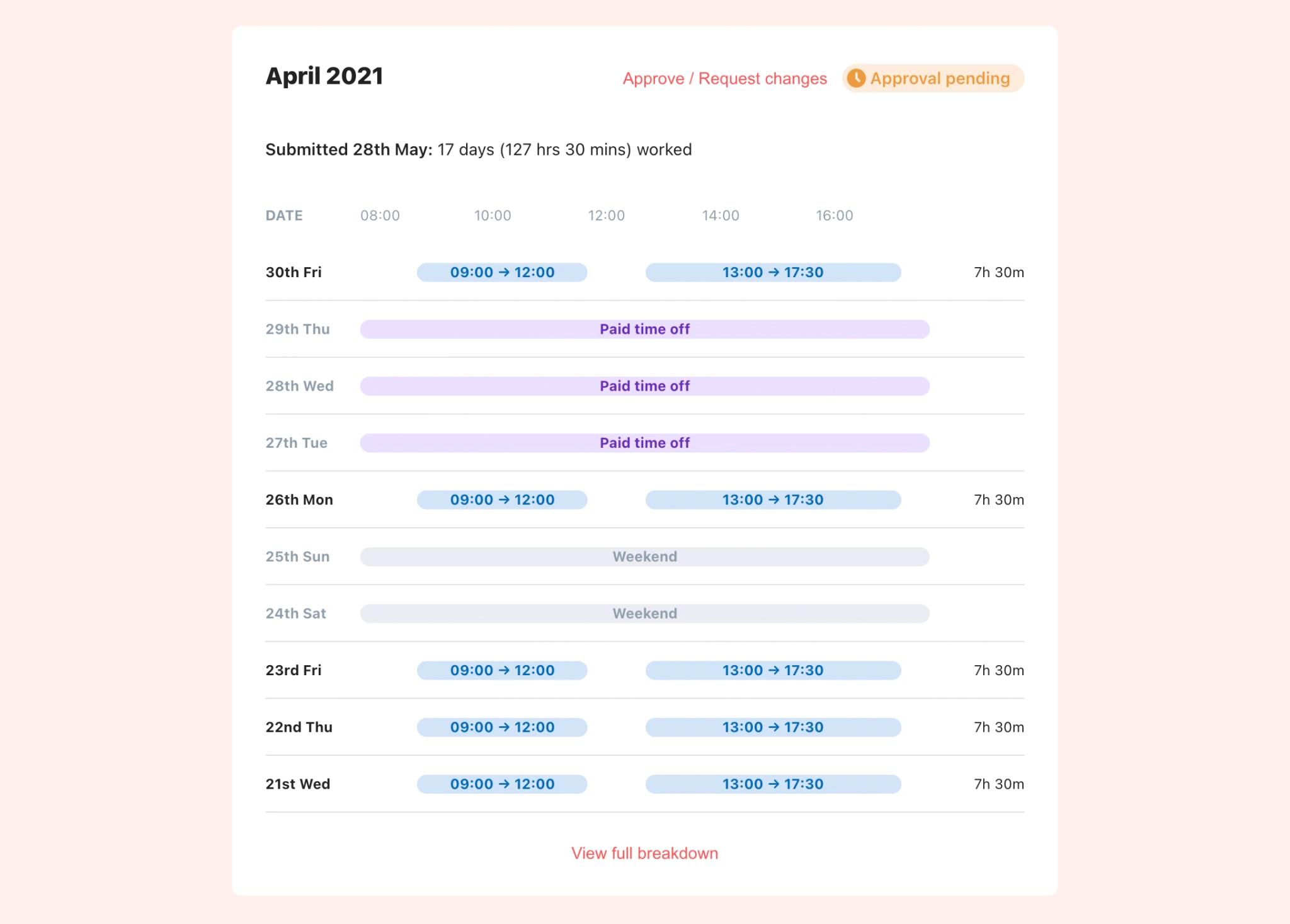Click the Weekend bar for 25th Sun

[x=644, y=557]
